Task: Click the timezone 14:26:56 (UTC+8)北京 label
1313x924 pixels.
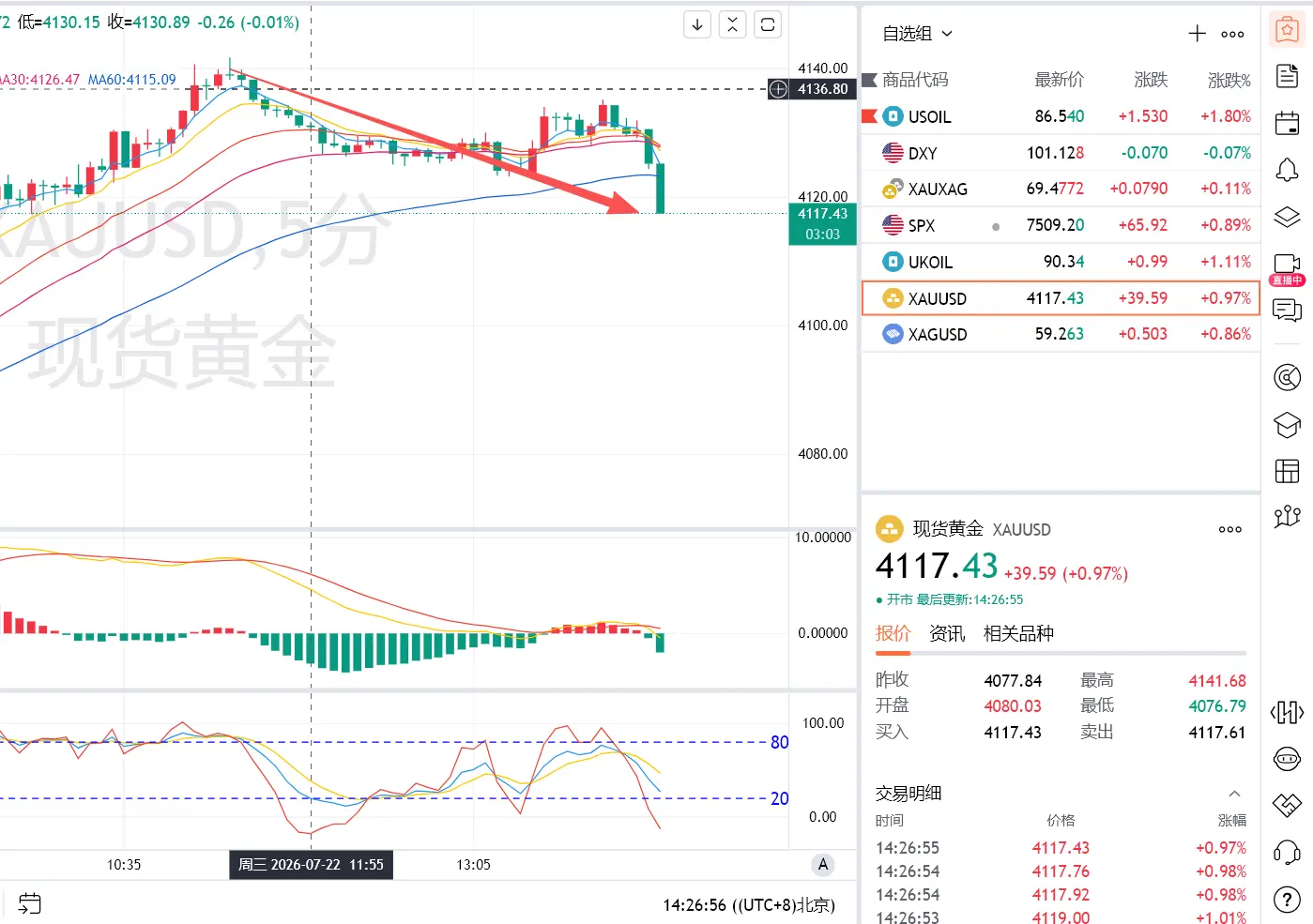Action: coord(749,905)
